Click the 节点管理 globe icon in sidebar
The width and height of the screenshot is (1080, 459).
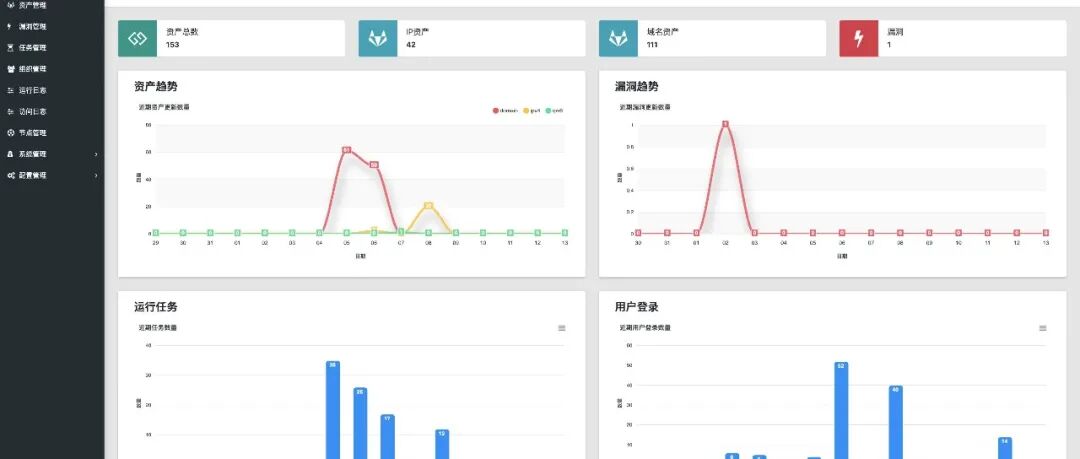pyautogui.click(x=10, y=133)
